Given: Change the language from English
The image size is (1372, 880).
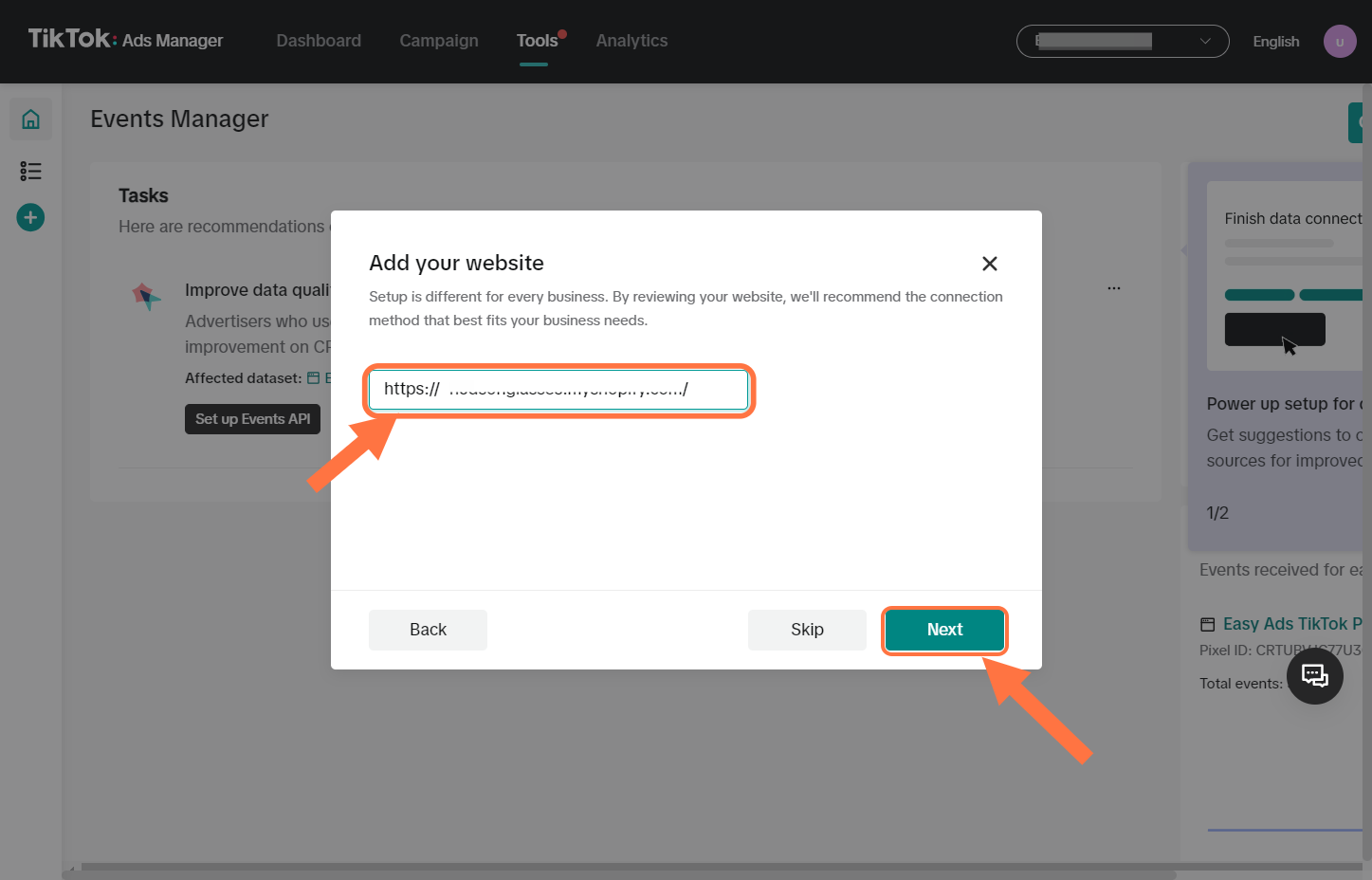Looking at the screenshot, I should (1275, 41).
